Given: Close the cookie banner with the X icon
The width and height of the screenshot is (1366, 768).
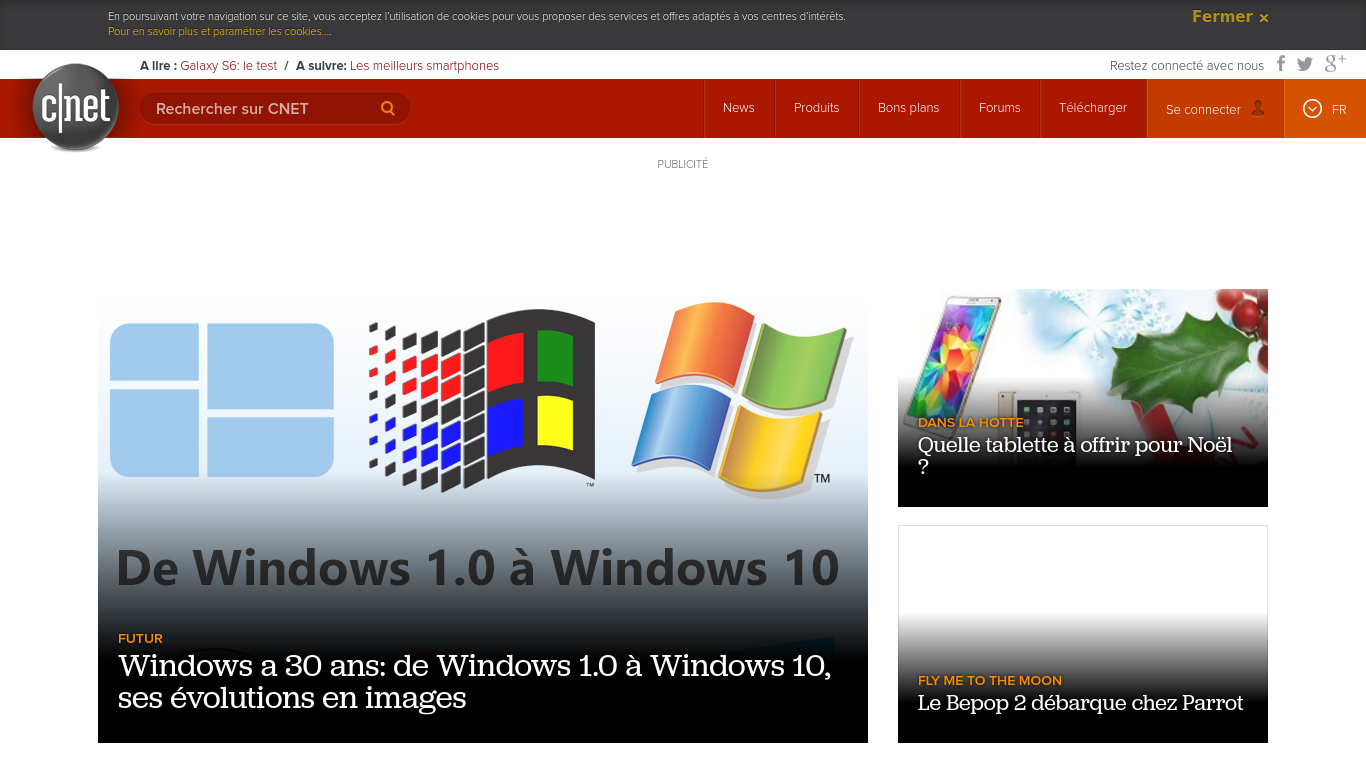Looking at the screenshot, I should coord(1264,17).
